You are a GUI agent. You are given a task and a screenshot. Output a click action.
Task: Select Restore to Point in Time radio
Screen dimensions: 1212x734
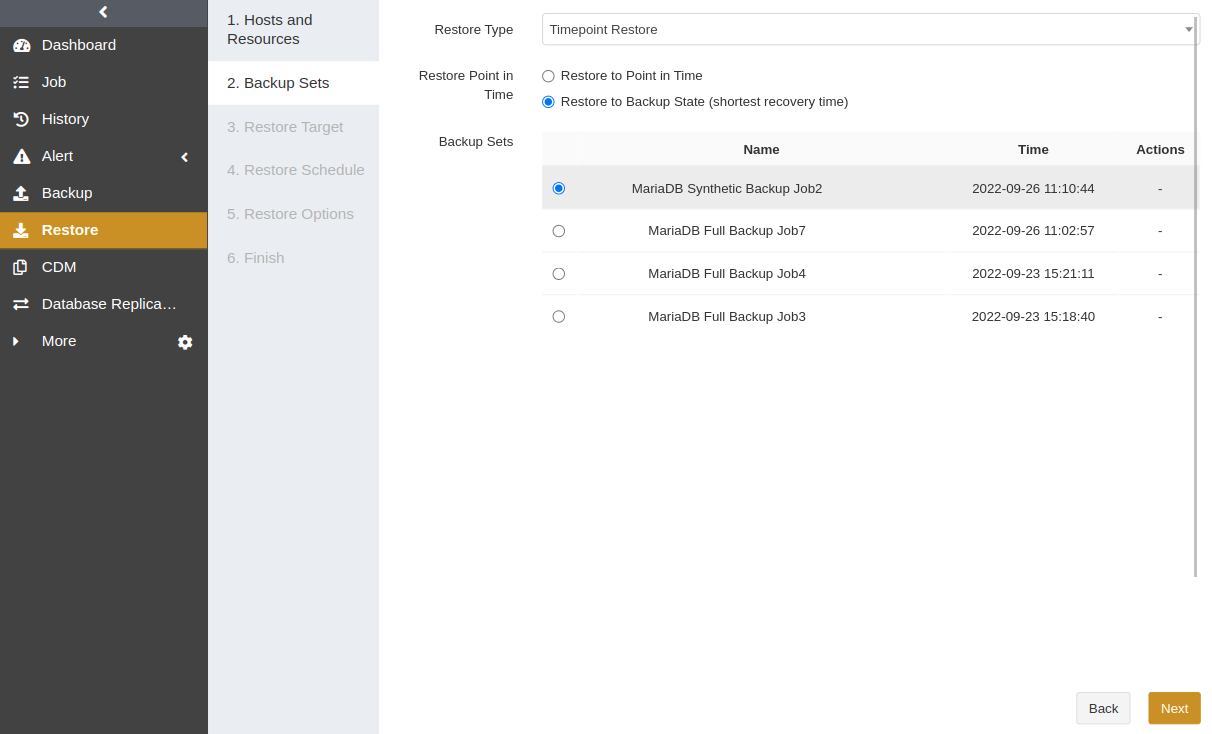pyautogui.click(x=548, y=76)
